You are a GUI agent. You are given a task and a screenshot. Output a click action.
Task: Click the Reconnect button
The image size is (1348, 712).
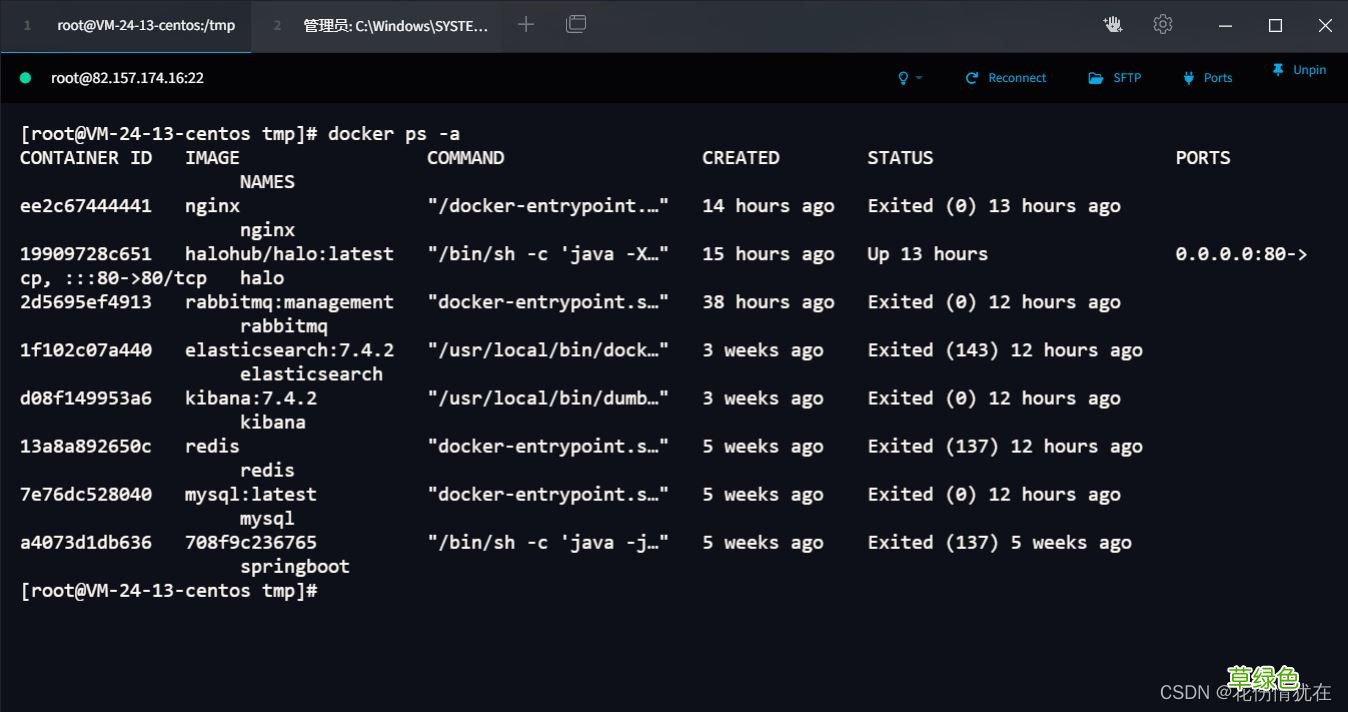click(1006, 78)
